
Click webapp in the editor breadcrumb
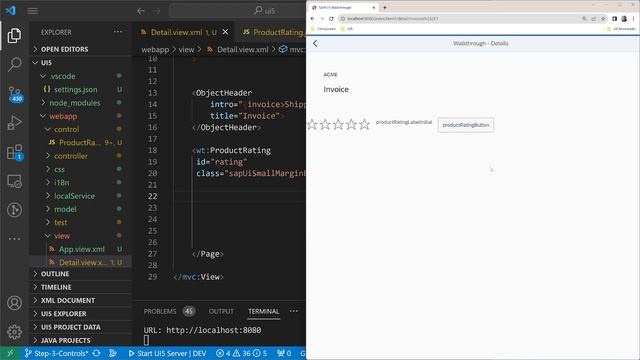155,49
